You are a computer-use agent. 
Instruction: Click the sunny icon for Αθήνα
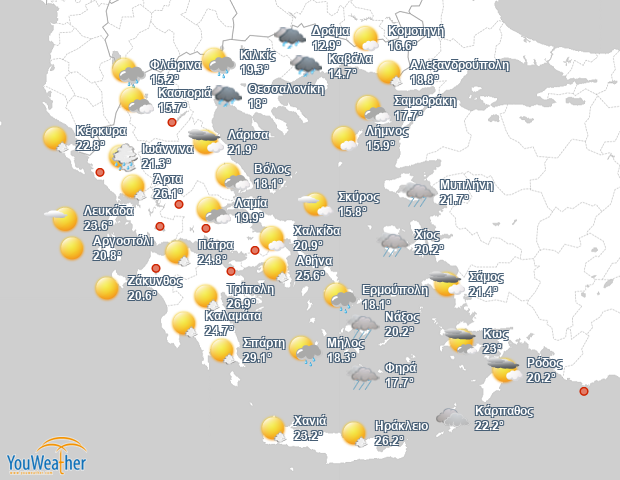point(275,268)
